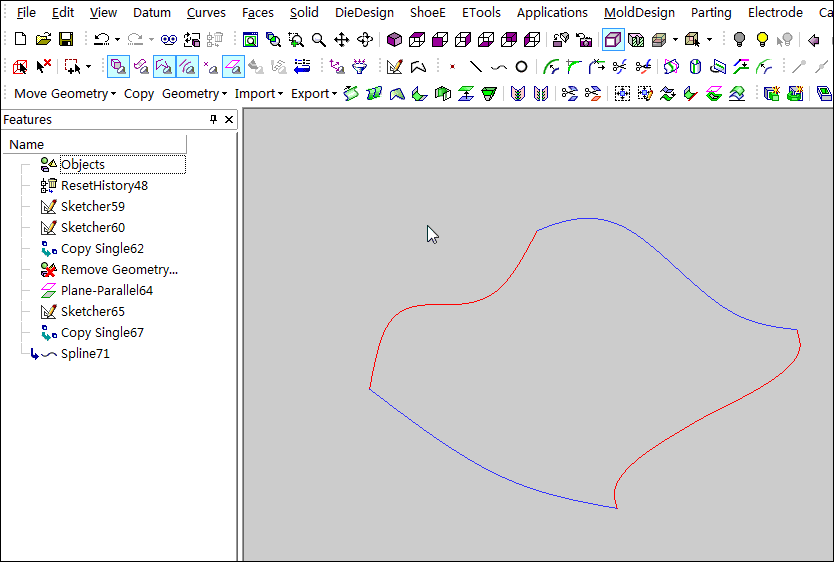The image size is (834, 562).
Task: Click the Open file folder icon
Action: 43,40
